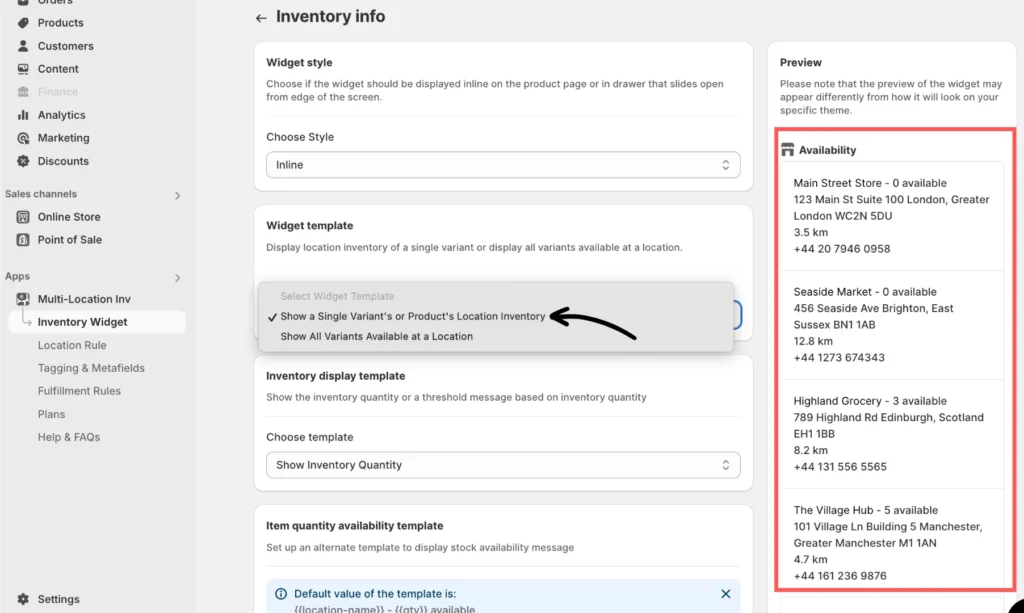Click the Analytics chart icon
This screenshot has width=1024, height=613.
tap(23, 115)
